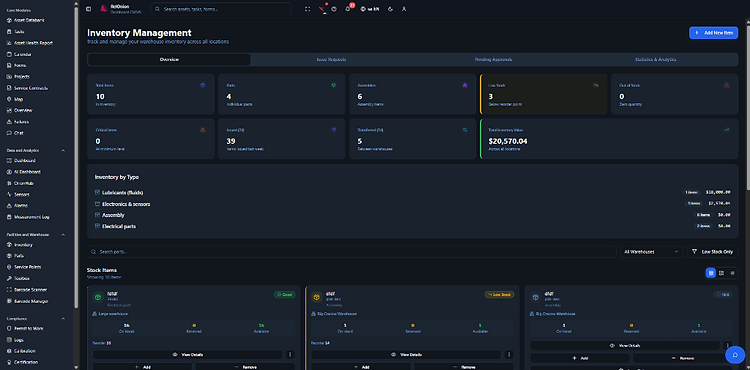Open Chat in the sidebar
Viewport: 750px width, 370px height.
tap(15, 133)
